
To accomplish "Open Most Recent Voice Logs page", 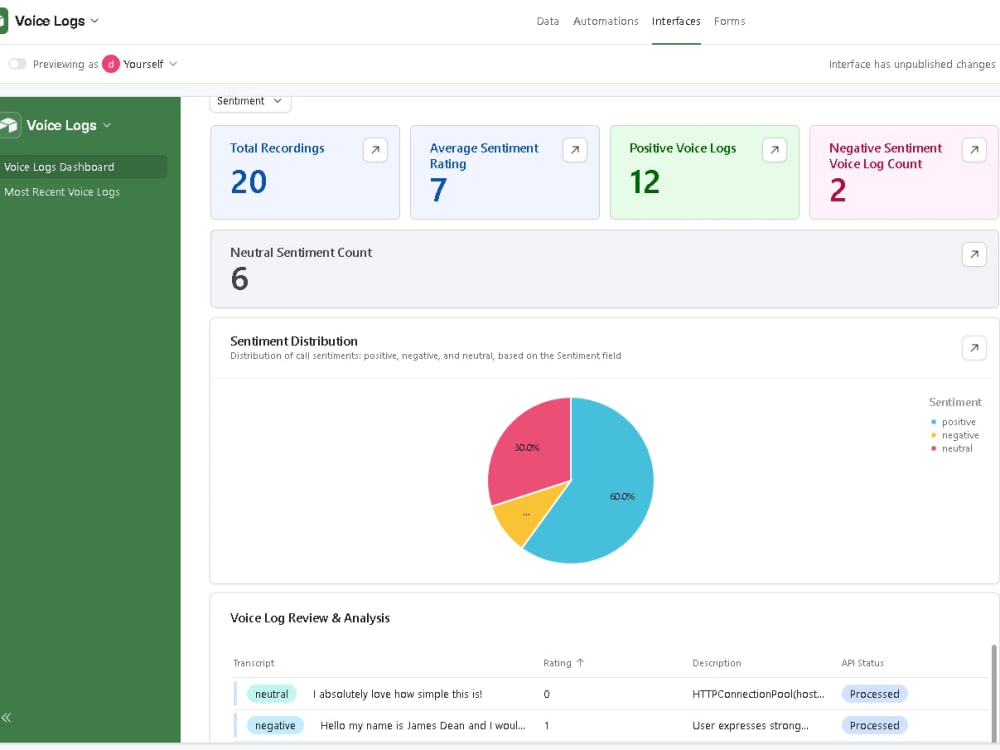I will pos(84,192).
